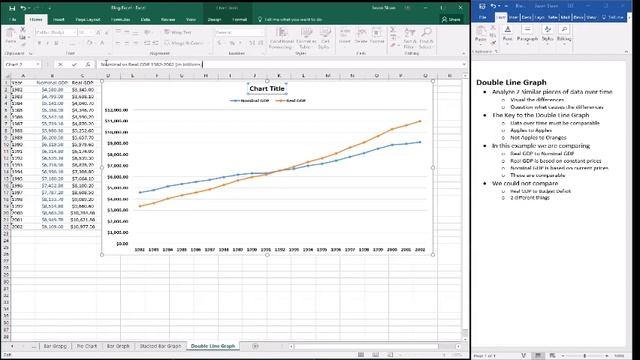Select the Bar Graph sheet tab
640x360 pixels.
118,346
